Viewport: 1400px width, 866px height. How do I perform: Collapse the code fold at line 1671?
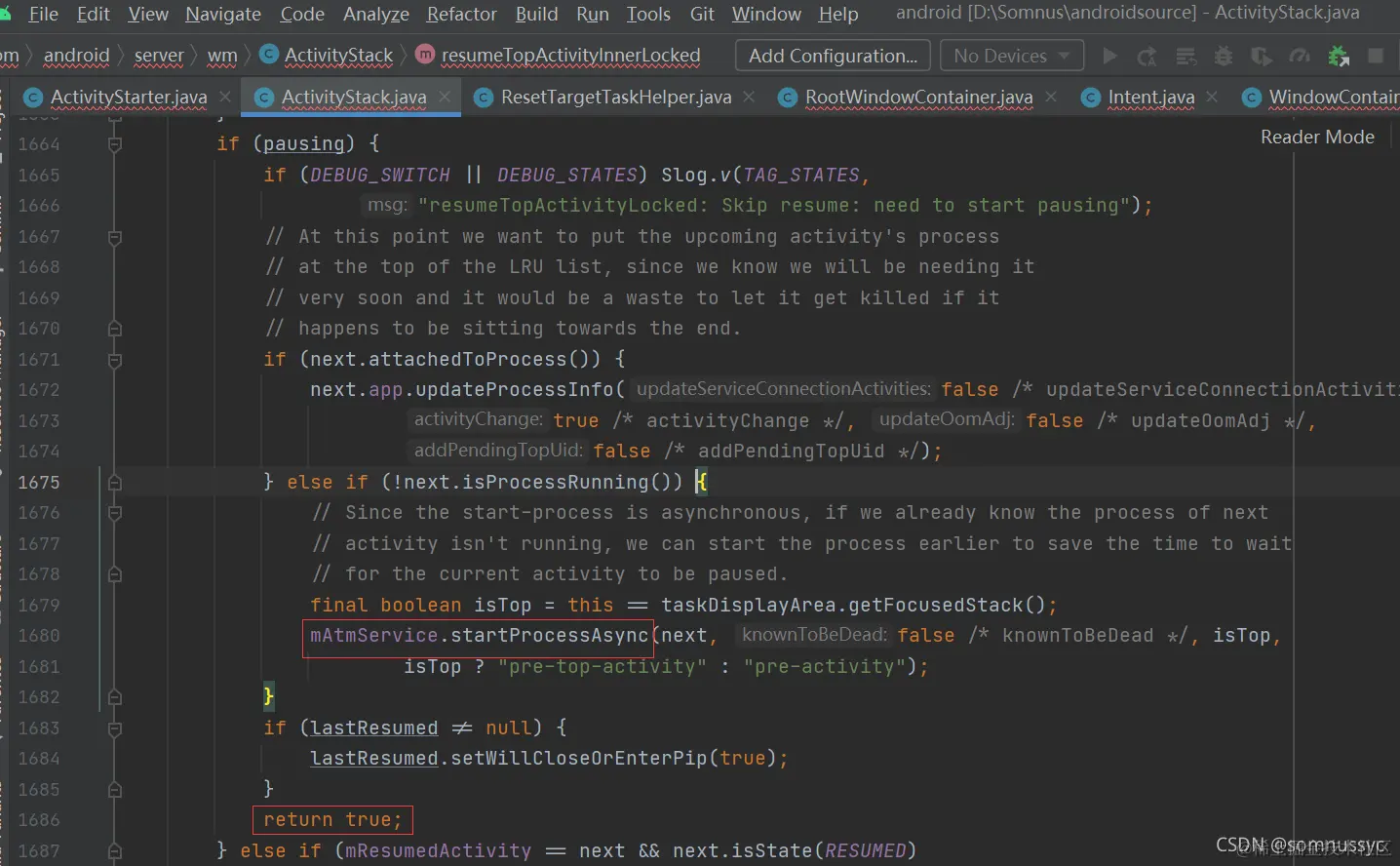tap(115, 360)
